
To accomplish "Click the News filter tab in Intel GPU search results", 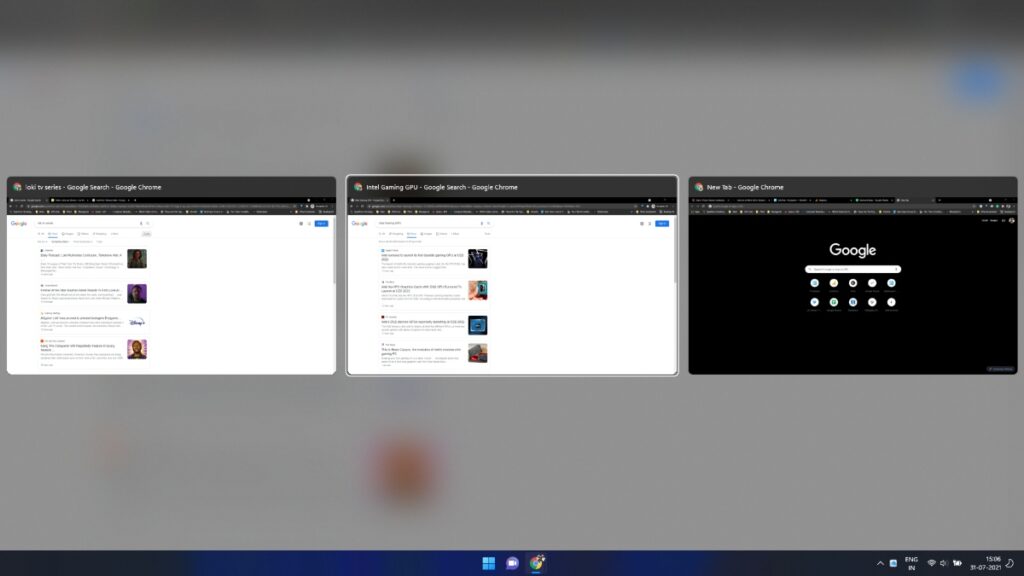I will [412, 234].
